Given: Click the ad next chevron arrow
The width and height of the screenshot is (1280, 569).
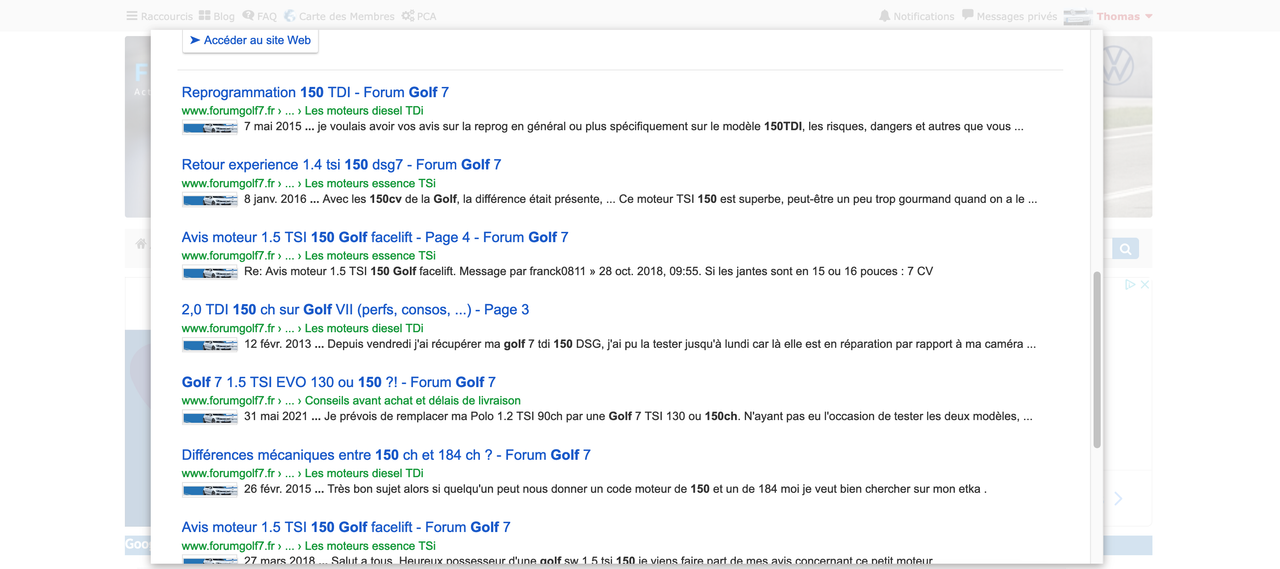Looking at the screenshot, I should pyautogui.click(x=1118, y=498).
